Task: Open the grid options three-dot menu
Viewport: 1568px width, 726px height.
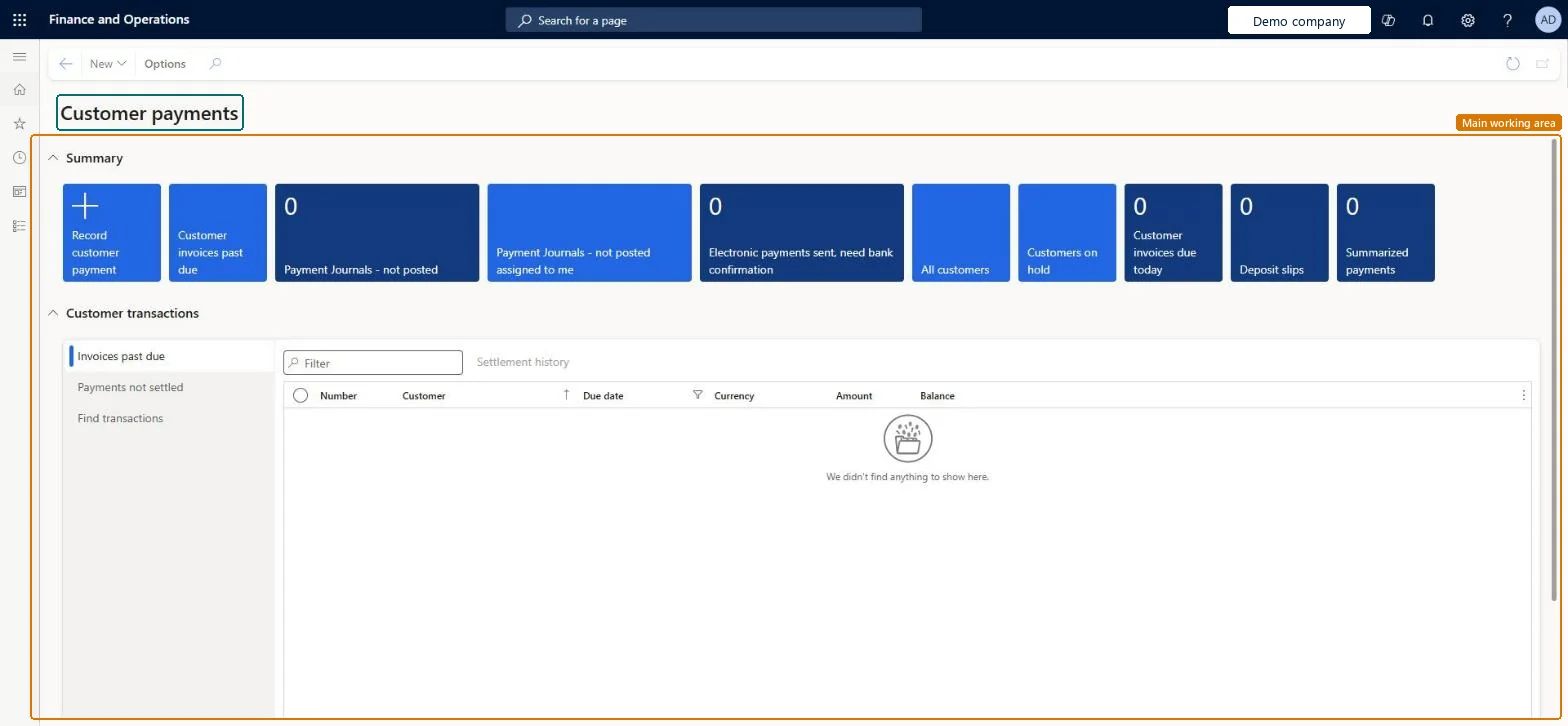Action: [1523, 395]
